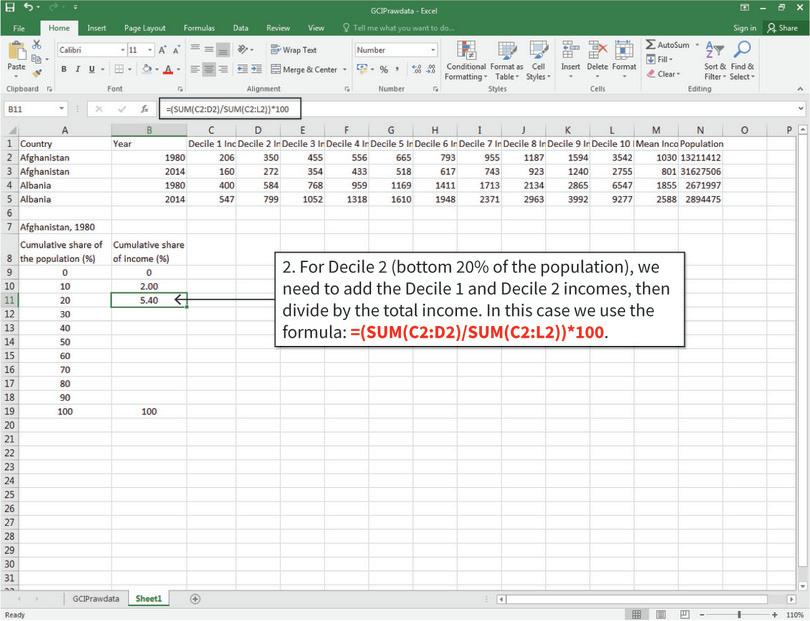
Task: Click inside the Name Box
Action: click(x=30, y=106)
